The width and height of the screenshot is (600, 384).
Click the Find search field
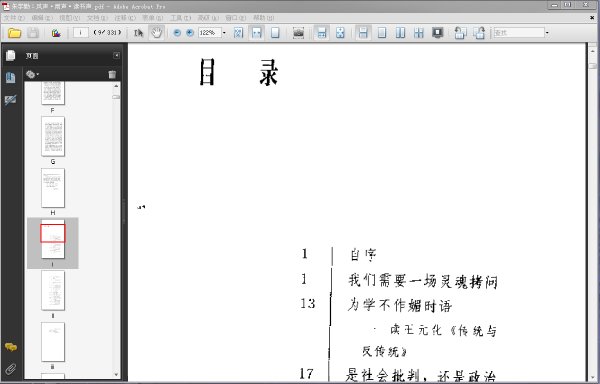pyautogui.click(x=519, y=33)
